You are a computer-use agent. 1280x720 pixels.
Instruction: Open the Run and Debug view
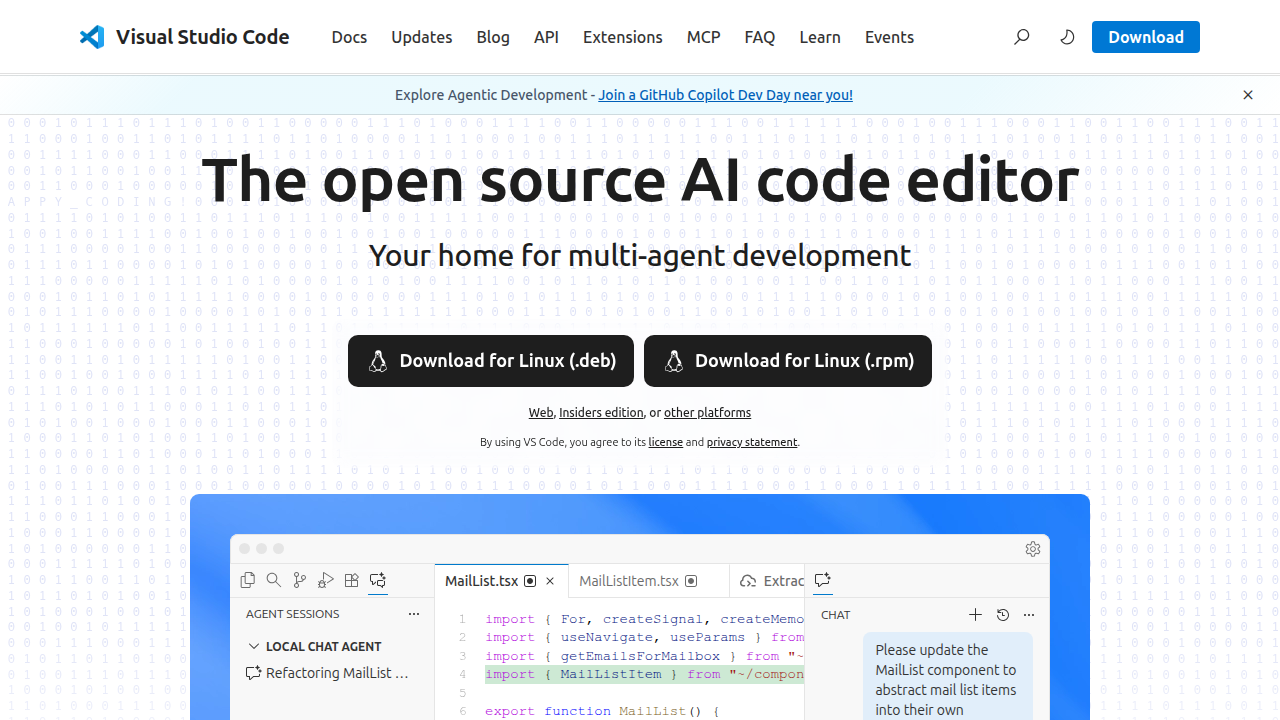tap(325, 580)
